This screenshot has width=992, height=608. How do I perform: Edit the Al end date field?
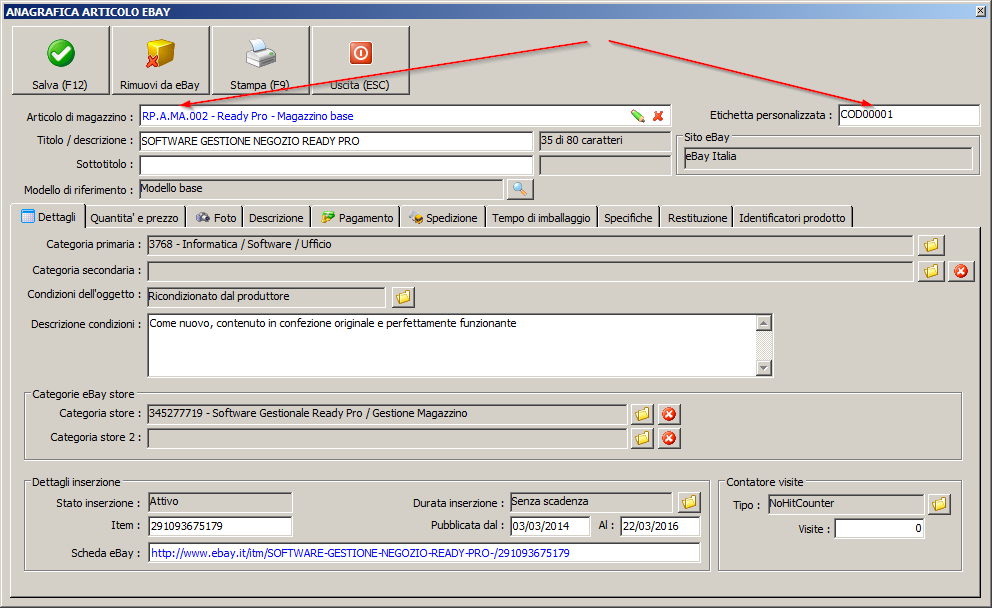660,526
